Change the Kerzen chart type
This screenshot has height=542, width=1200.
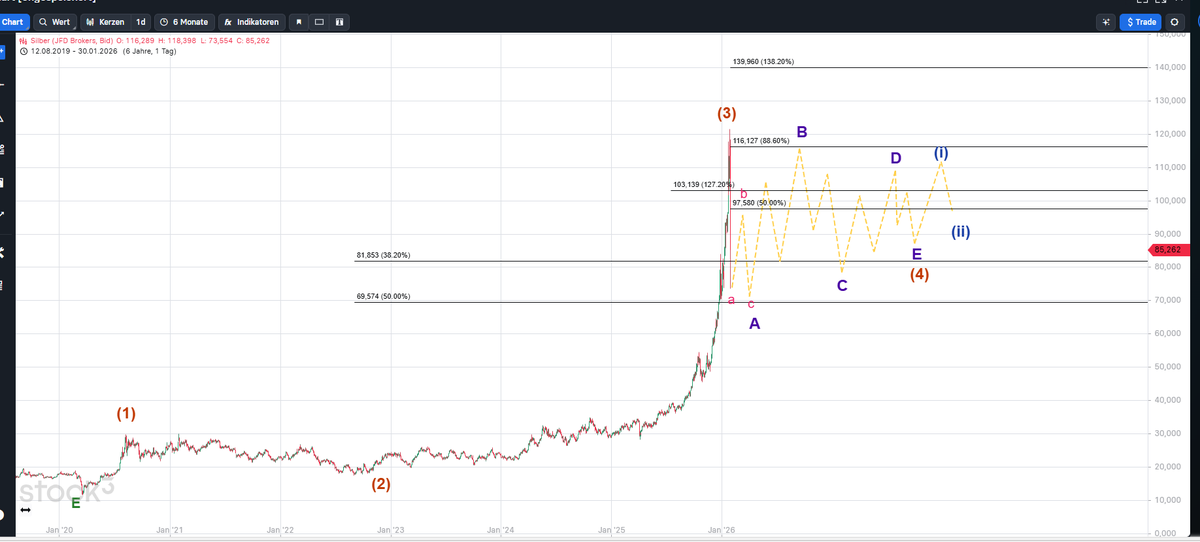click(x=106, y=22)
